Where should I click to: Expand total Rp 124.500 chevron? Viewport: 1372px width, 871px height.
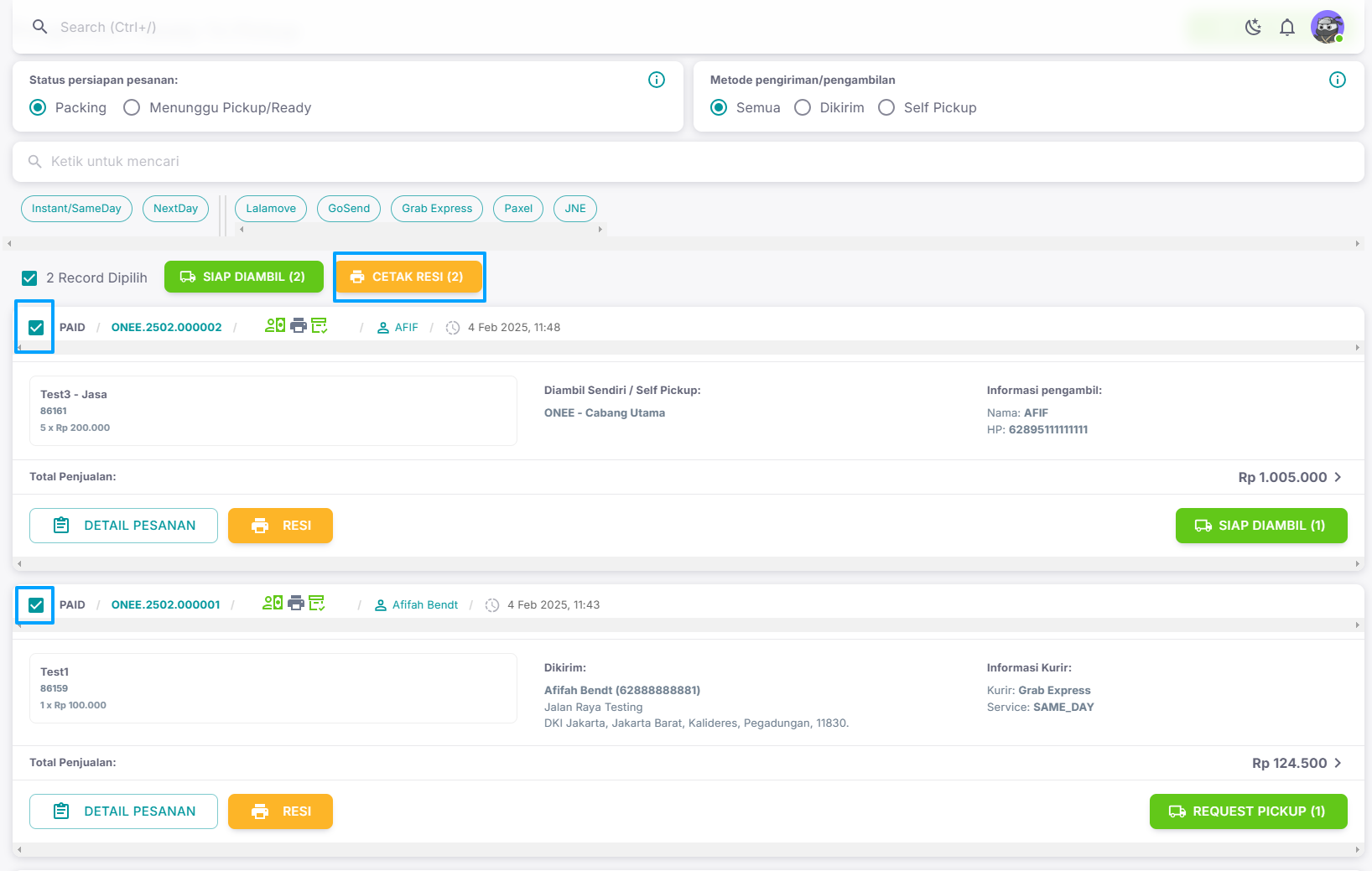1338,763
